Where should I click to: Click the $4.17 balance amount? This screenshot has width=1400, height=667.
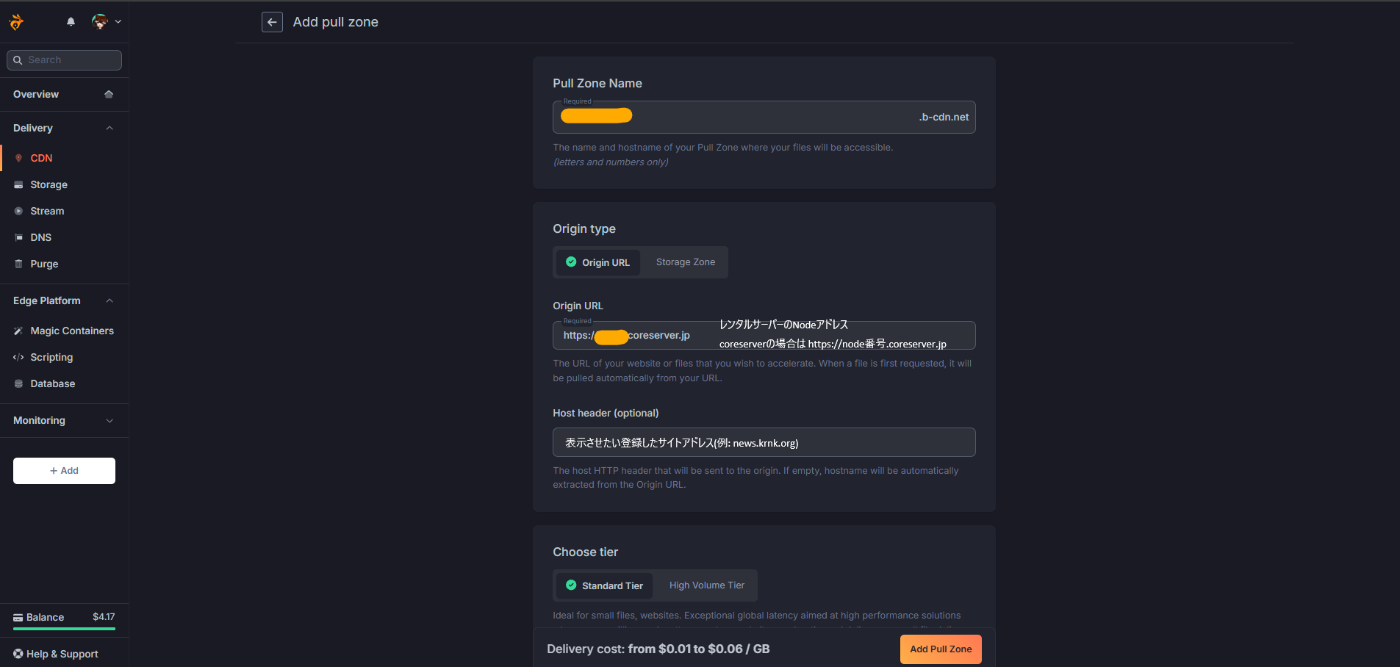103,617
